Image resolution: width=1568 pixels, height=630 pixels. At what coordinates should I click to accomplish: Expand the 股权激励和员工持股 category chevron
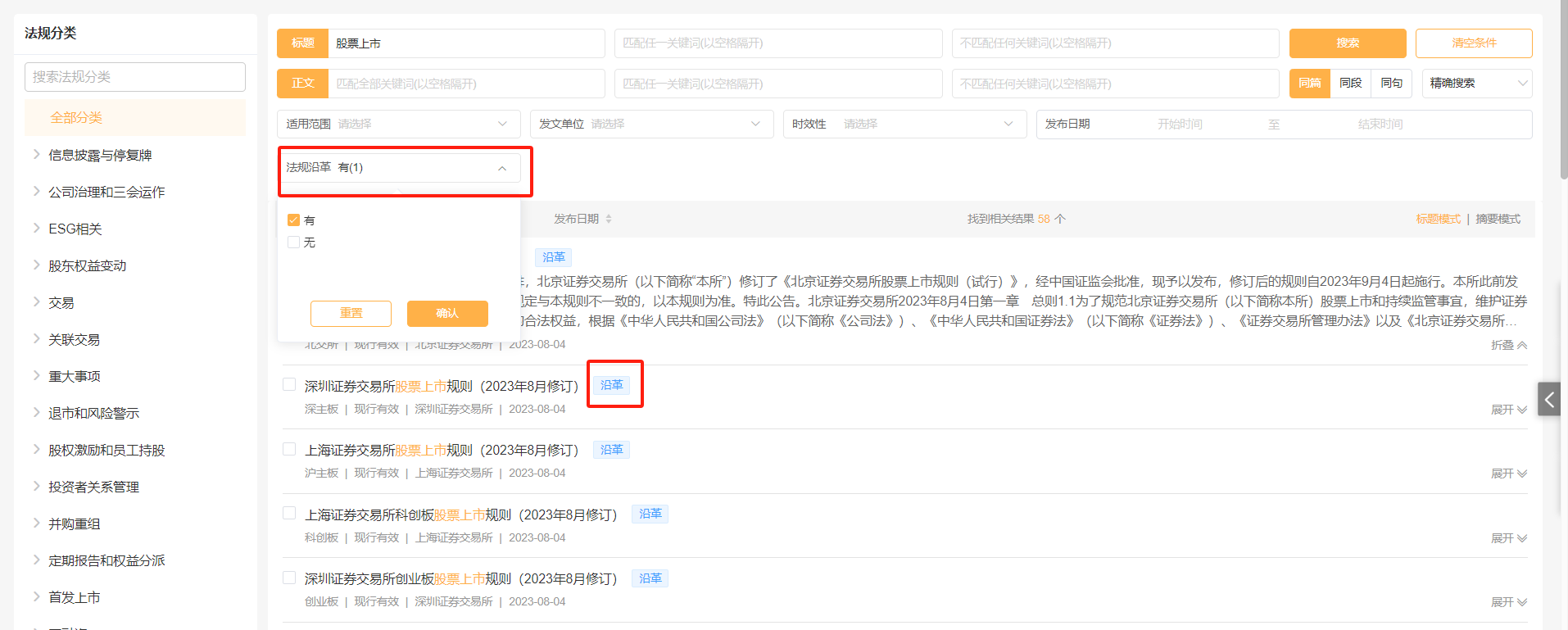point(36,449)
